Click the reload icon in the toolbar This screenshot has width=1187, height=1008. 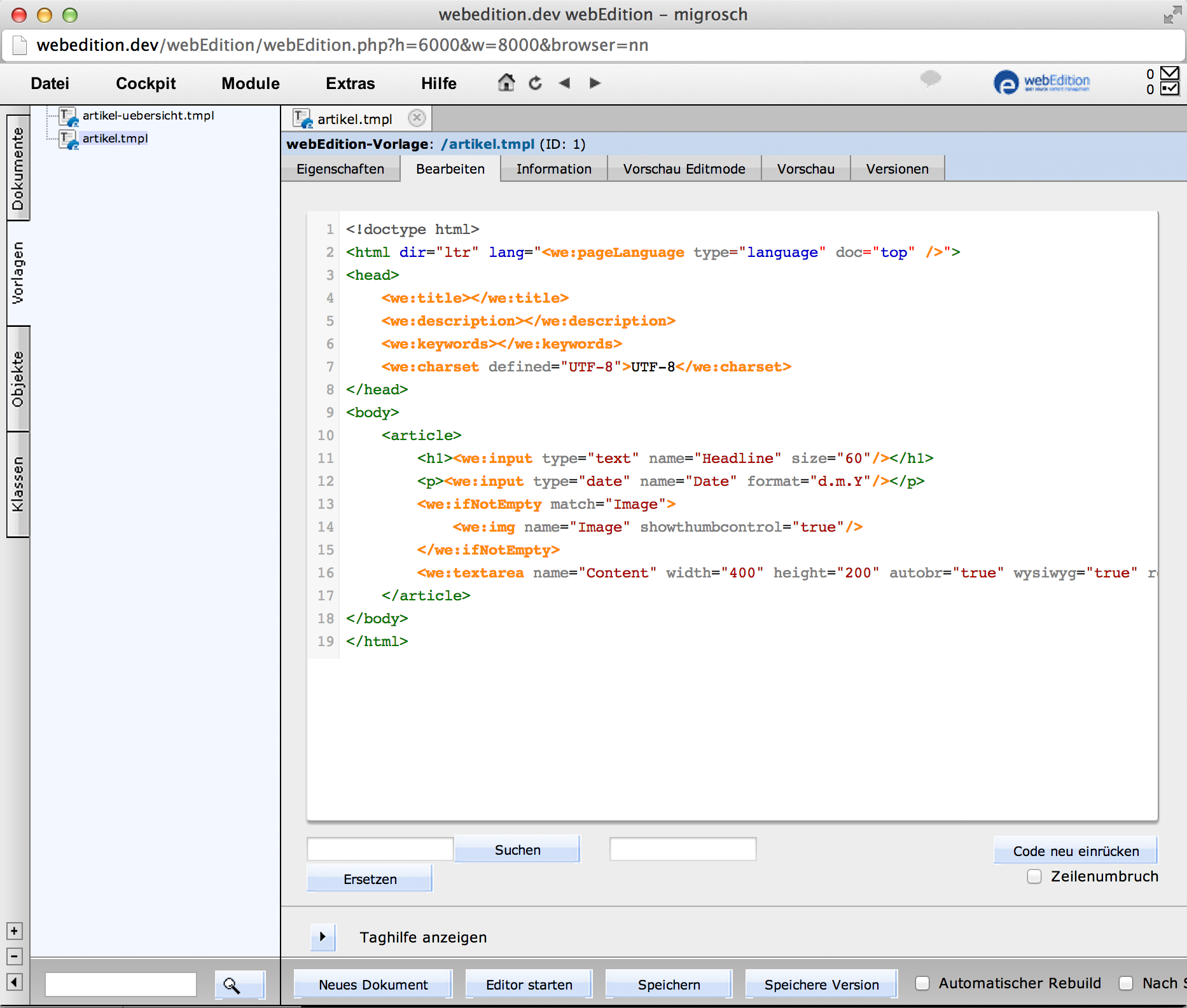pyautogui.click(x=535, y=83)
